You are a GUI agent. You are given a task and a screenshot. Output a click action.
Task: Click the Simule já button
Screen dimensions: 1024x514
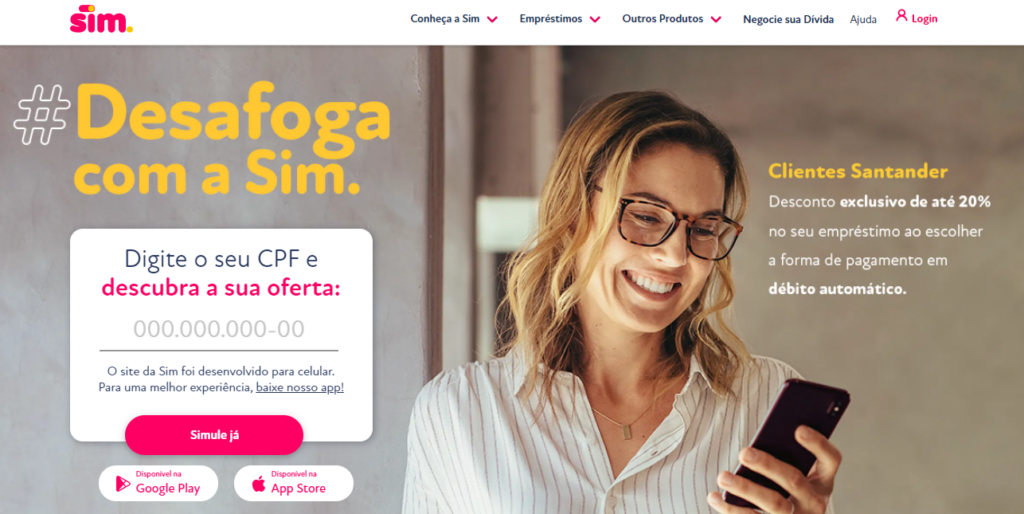[214, 435]
